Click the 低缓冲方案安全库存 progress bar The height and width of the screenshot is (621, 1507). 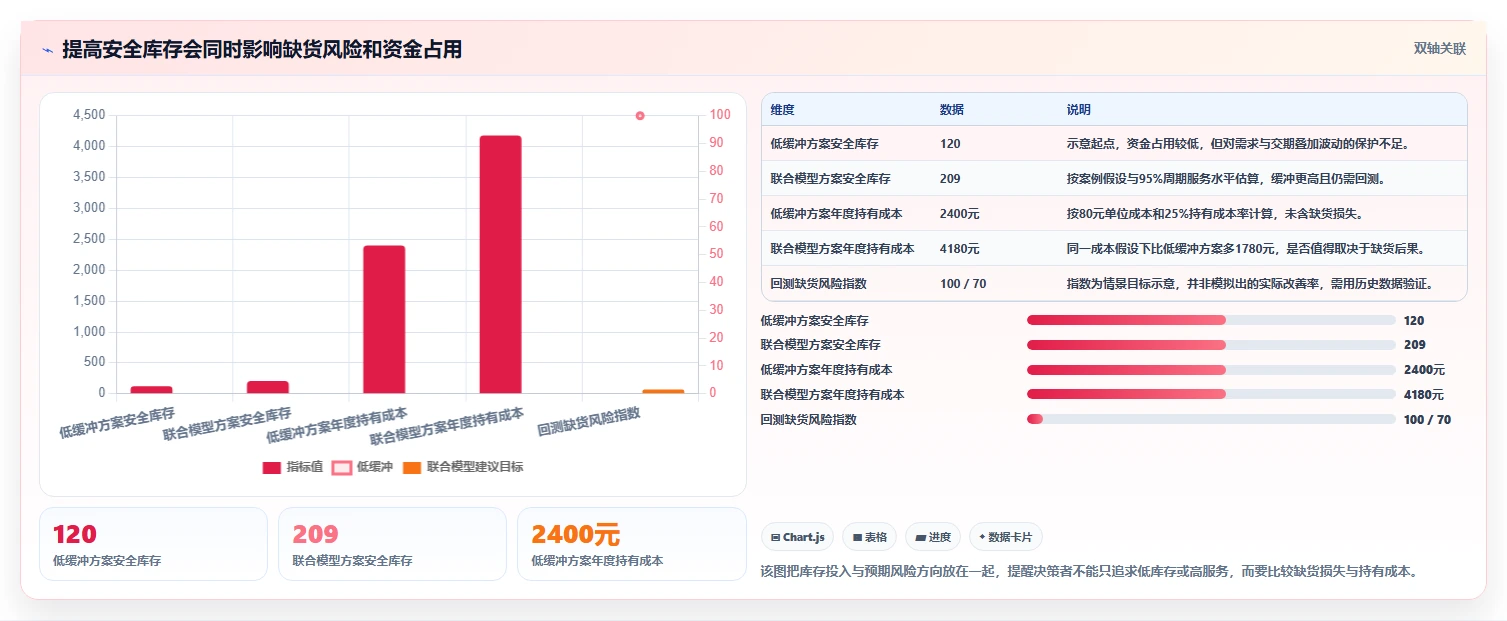click(1211, 320)
